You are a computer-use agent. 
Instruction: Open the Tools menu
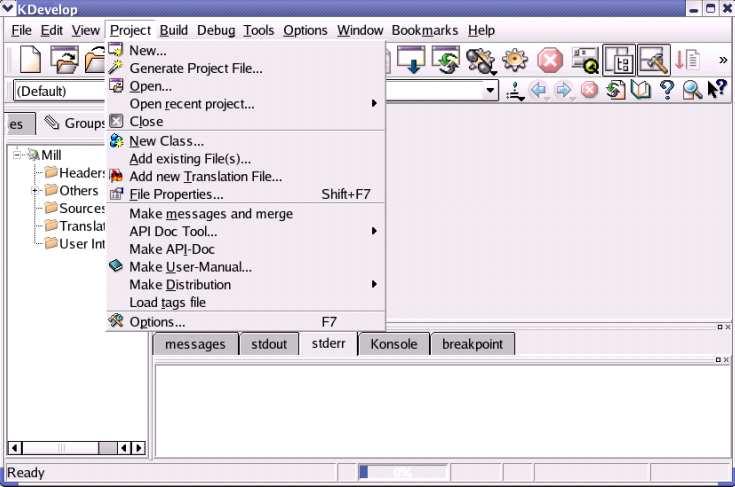[x=258, y=30]
